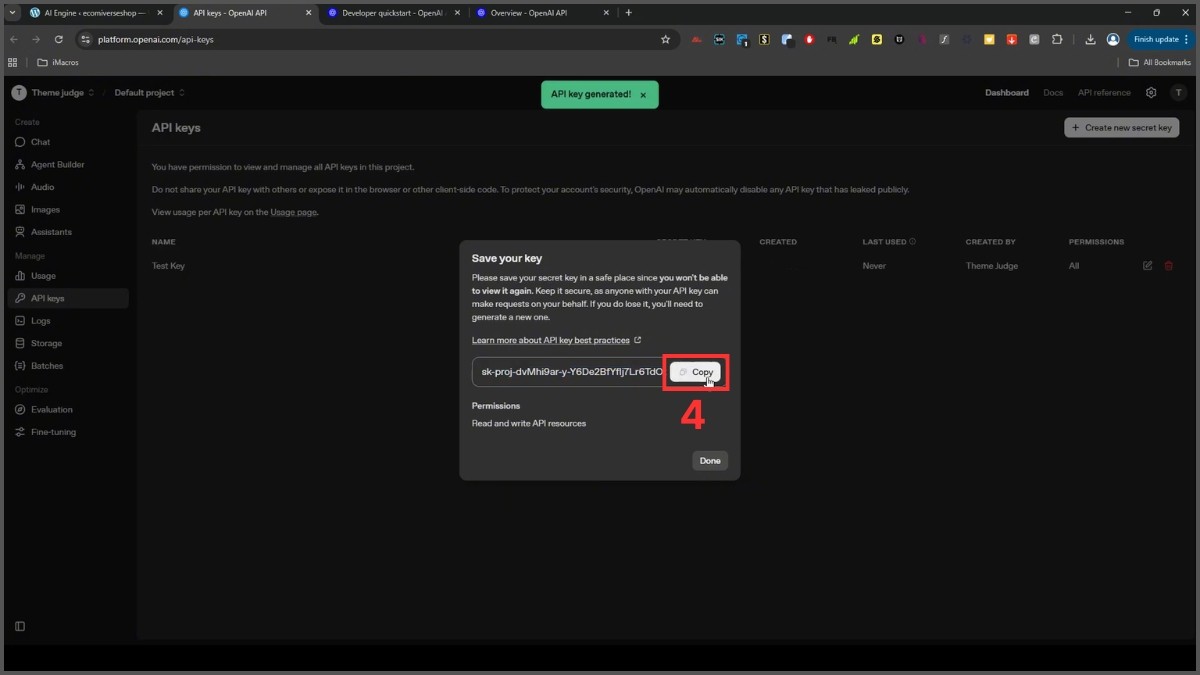The height and width of the screenshot is (675, 1200).
Task: Open Evaluation in sidebar
Action: 51,410
